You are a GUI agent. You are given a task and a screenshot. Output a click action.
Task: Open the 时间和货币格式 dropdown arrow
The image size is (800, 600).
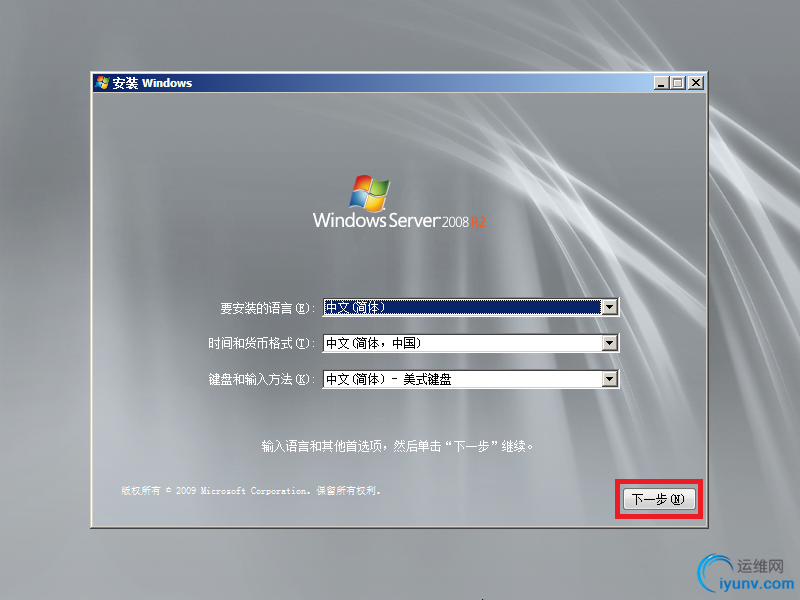click(x=610, y=343)
